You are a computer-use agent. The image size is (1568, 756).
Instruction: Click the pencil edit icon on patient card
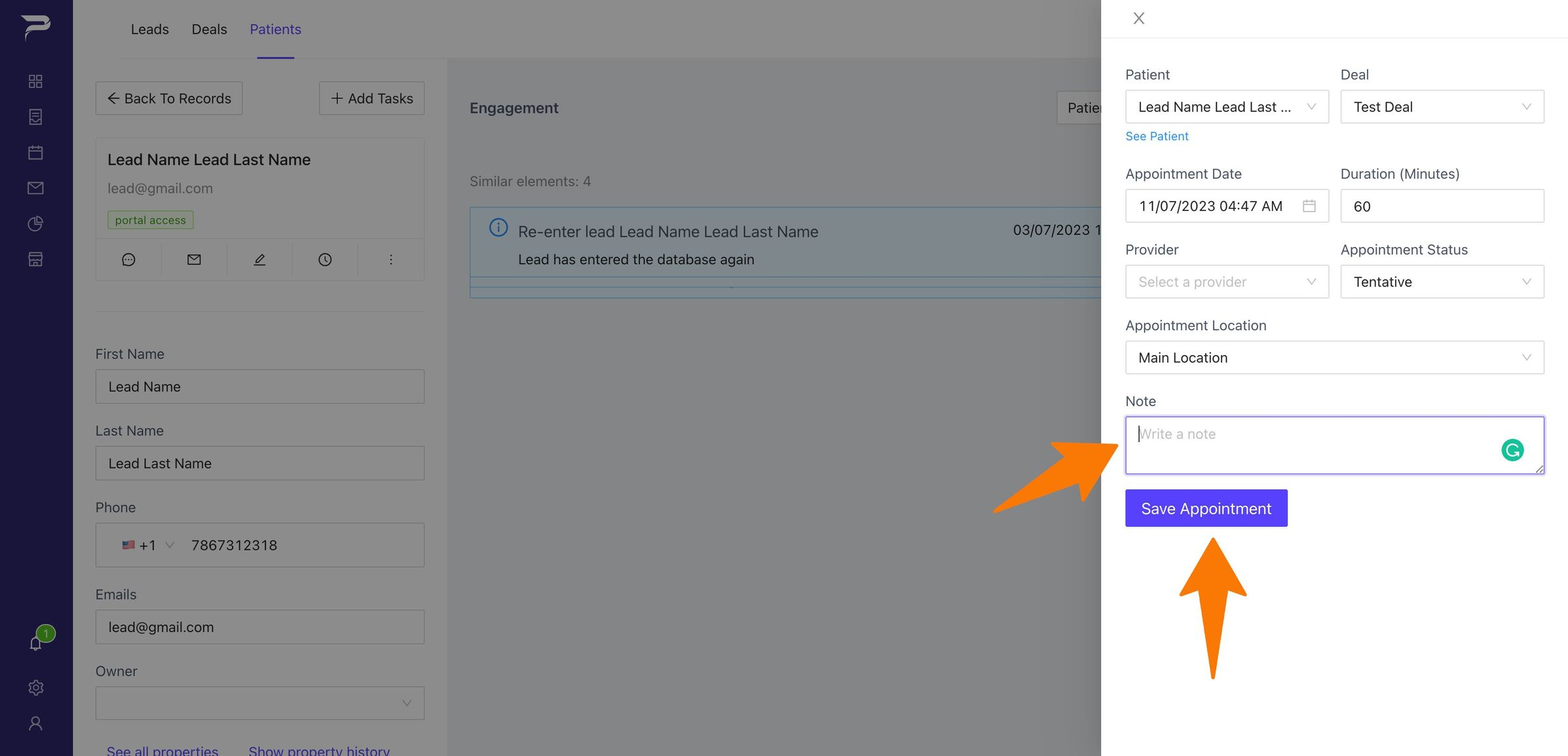pos(259,259)
